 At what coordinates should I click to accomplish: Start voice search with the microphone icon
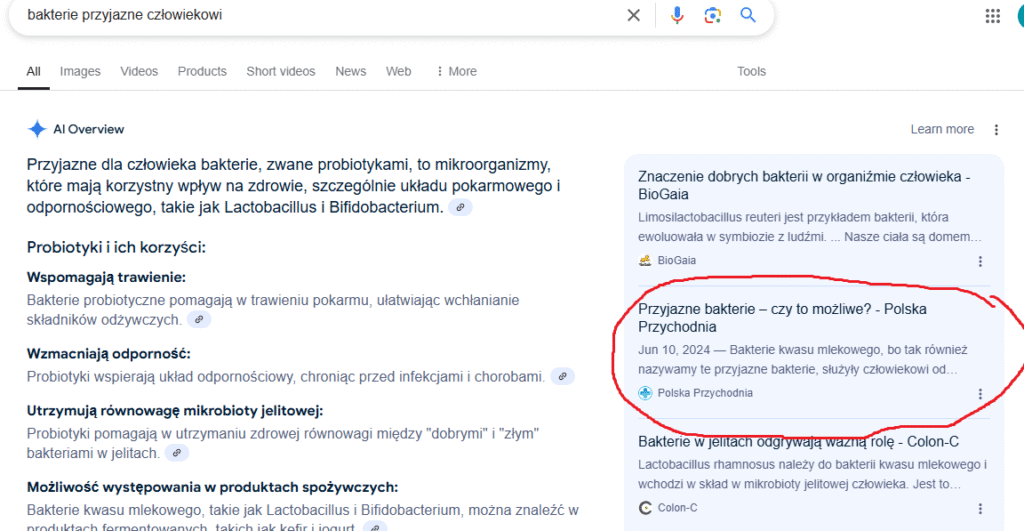point(677,15)
